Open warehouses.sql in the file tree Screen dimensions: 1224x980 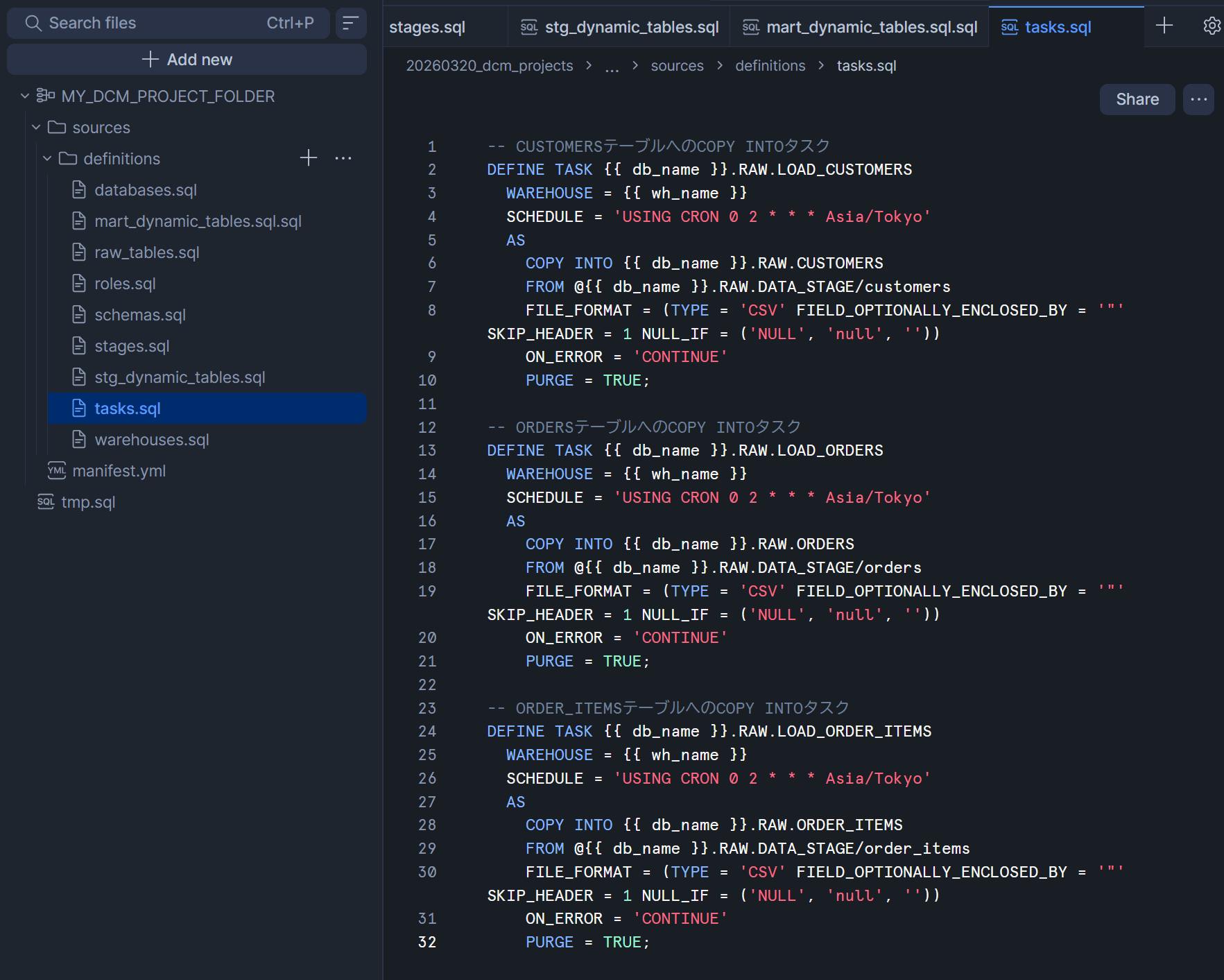[x=151, y=440]
